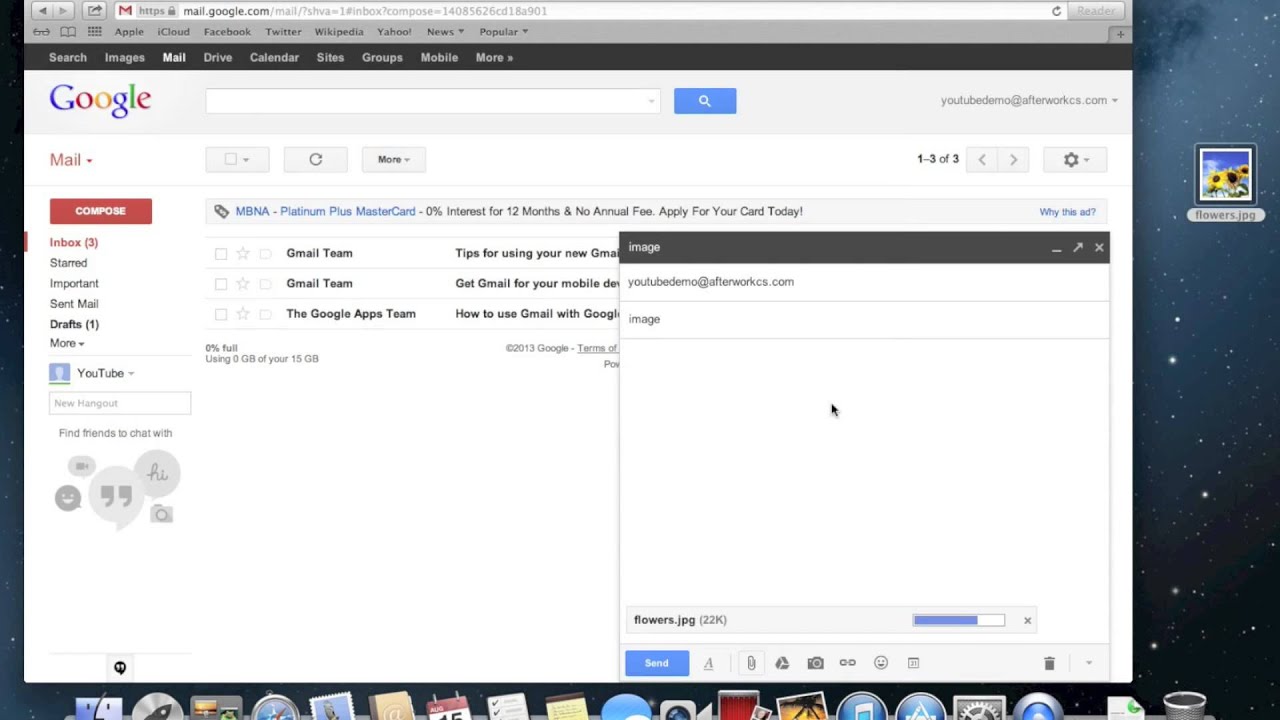Mark first Gmail Team email as important
This screenshot has width=1280, height=720.
coord(265,254)
